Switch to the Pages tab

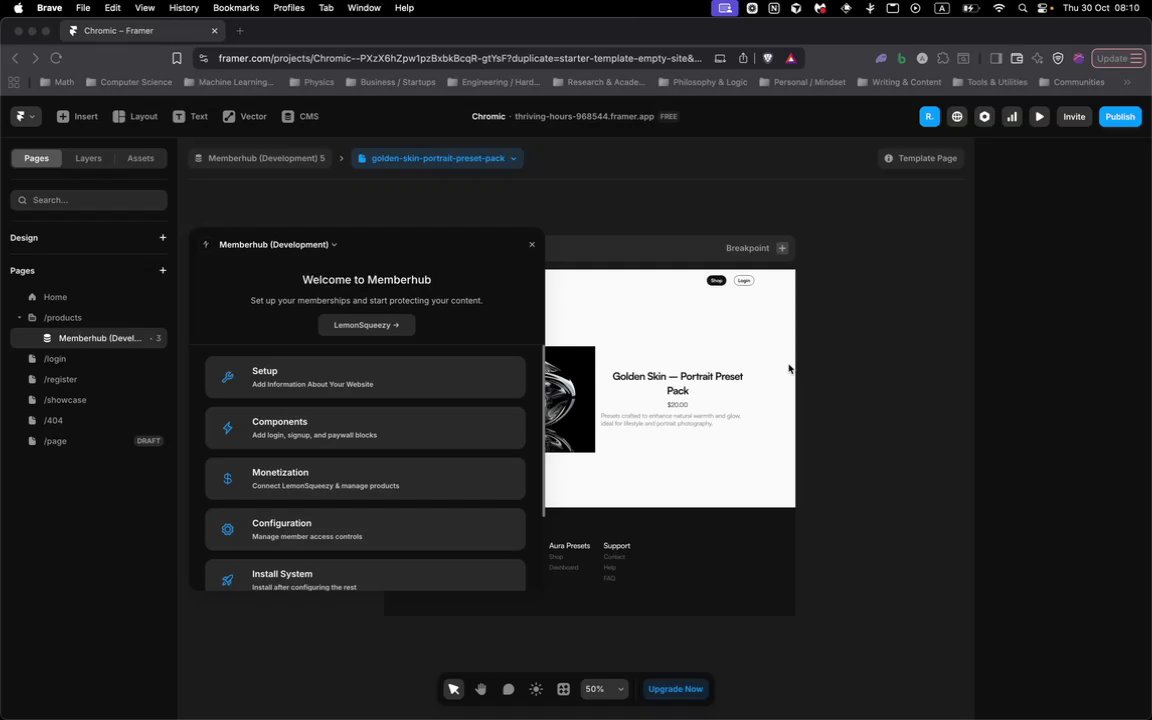36,158
